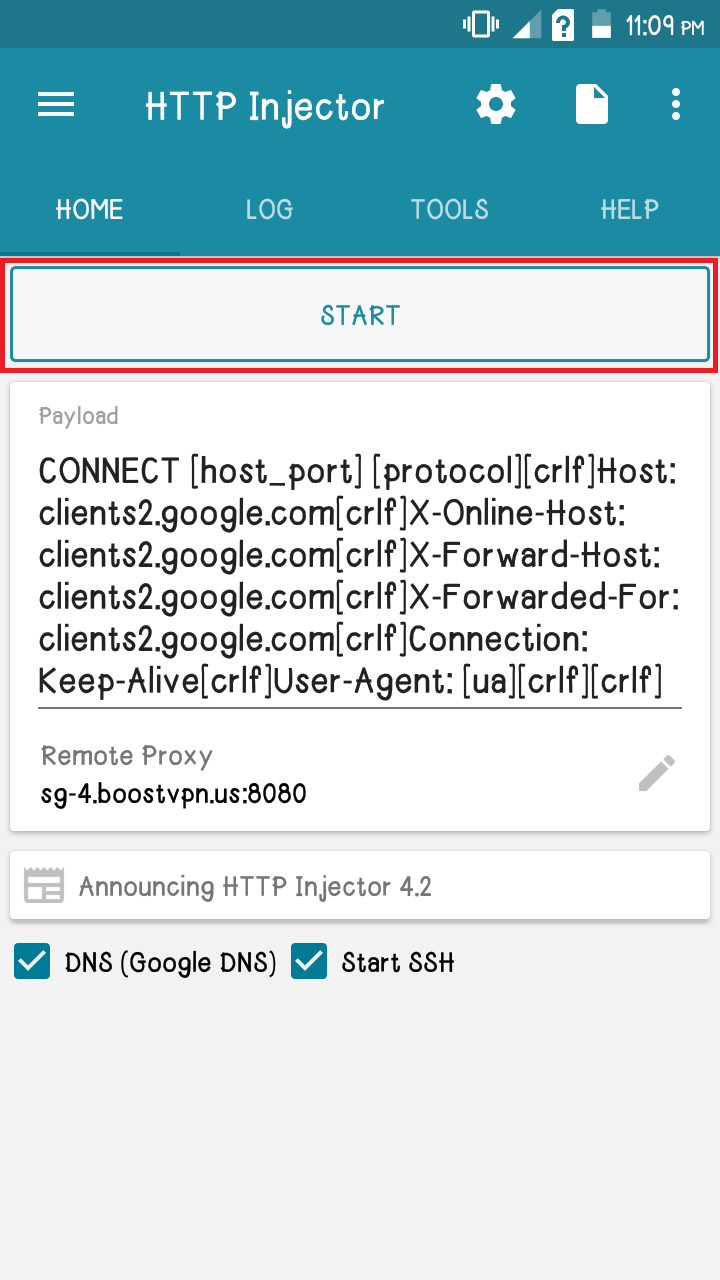Edit Remote Proxy with pencil icon
This screenshot has width=720, height=1280.
click(657, 773)
